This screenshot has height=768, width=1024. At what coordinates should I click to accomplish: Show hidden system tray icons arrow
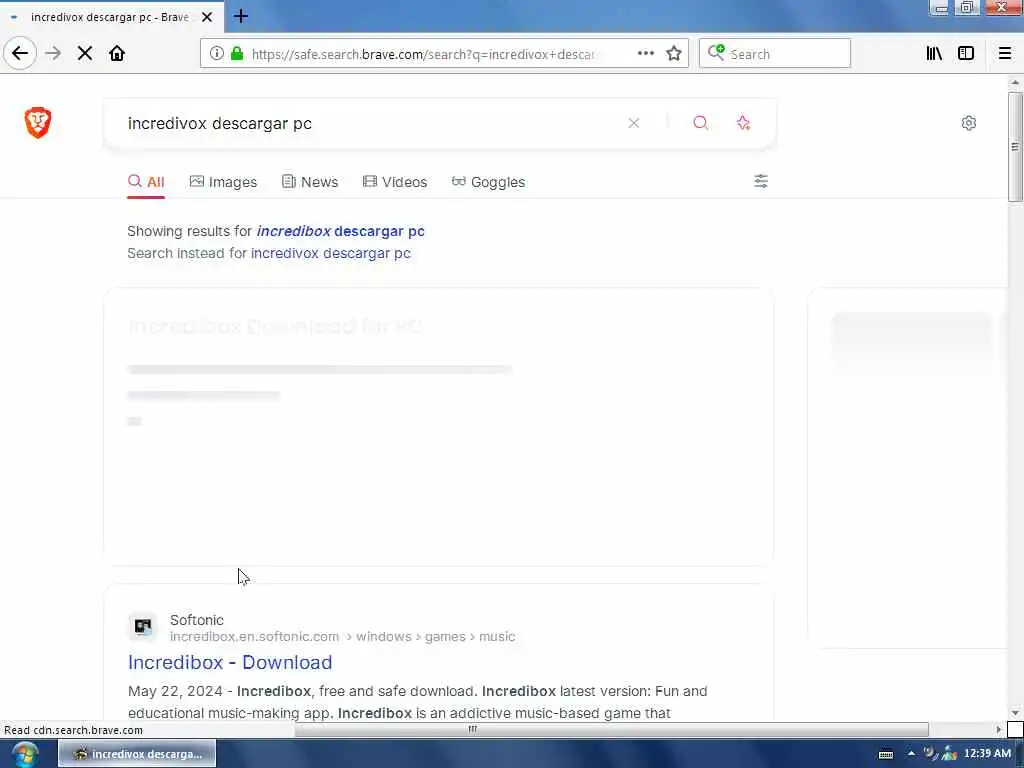point(911,754)
